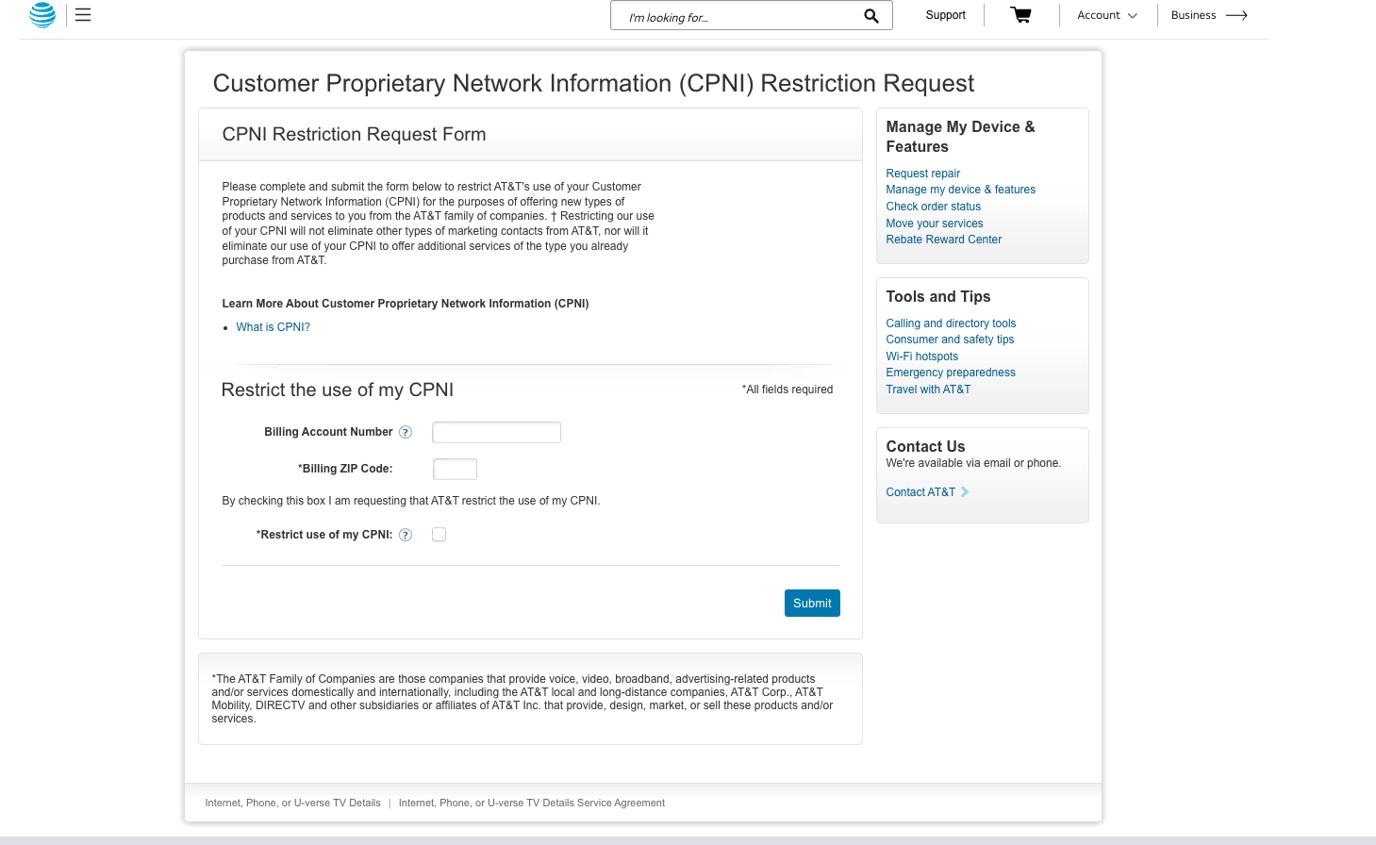Open the Request repair link

click(922, 173)
